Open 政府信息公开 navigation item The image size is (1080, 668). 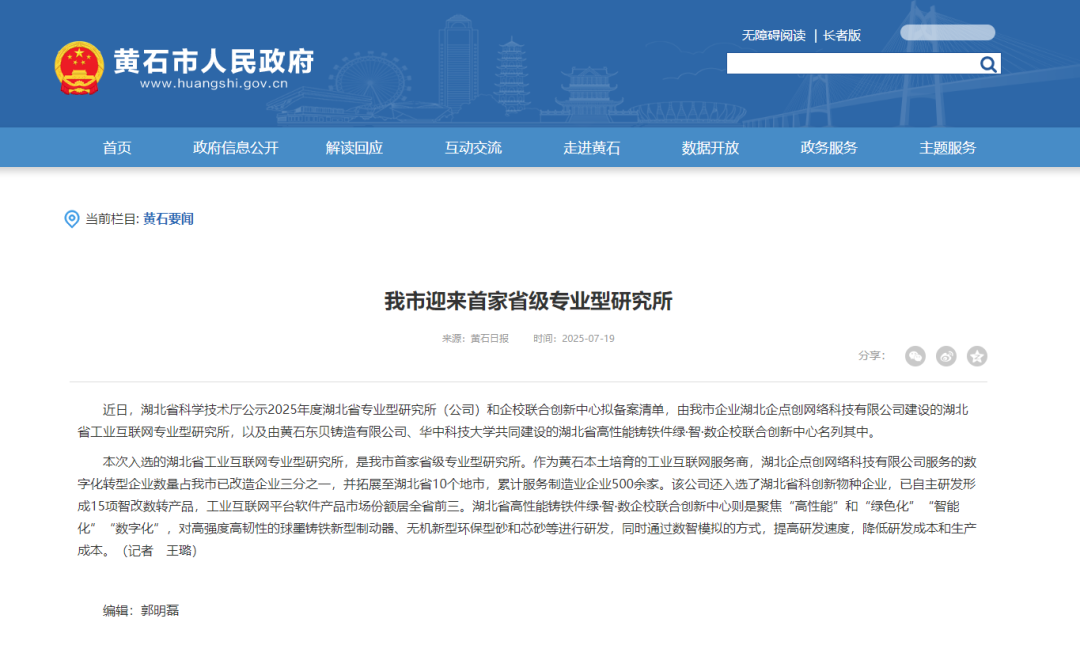(236, 148)
